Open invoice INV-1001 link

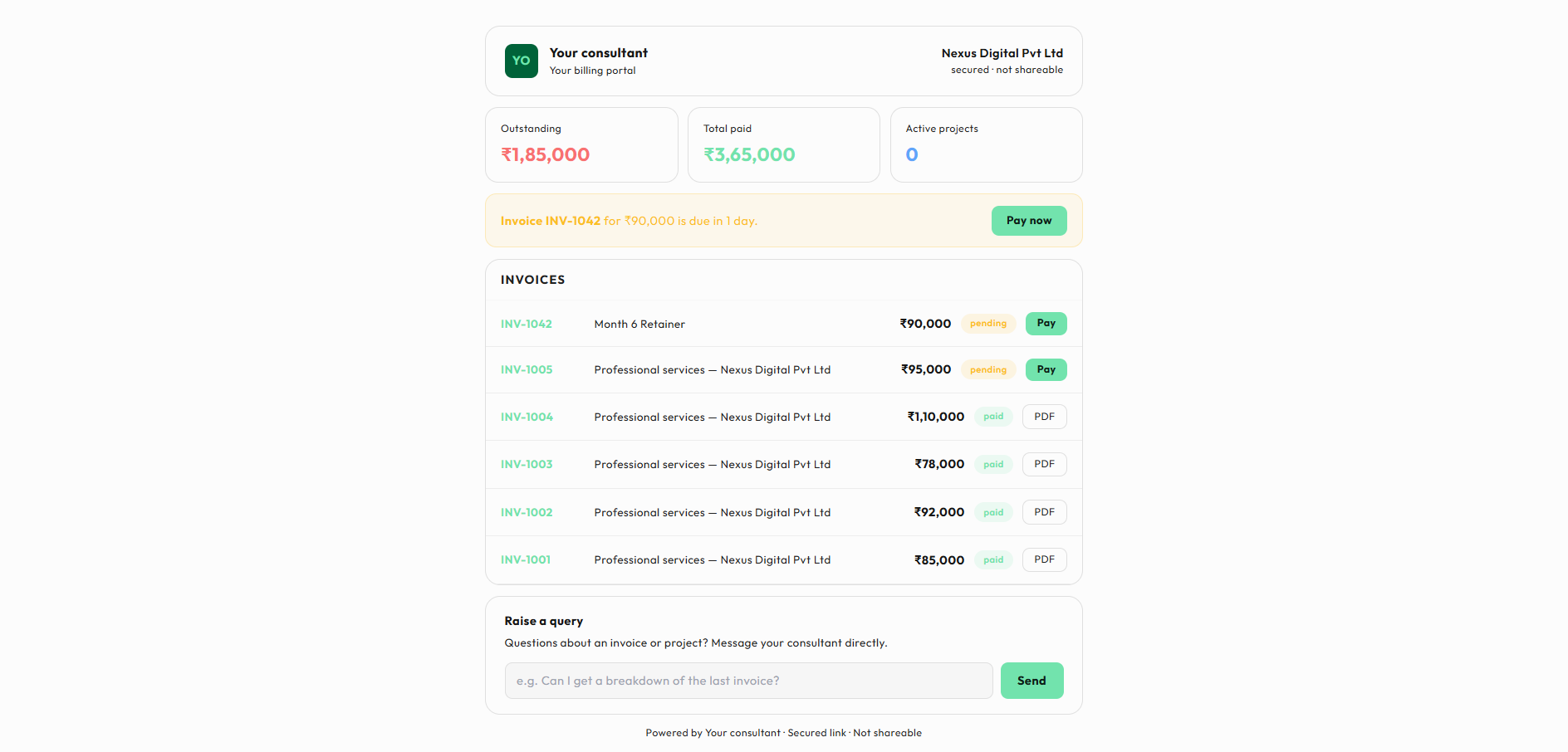[x=526, y=559]
